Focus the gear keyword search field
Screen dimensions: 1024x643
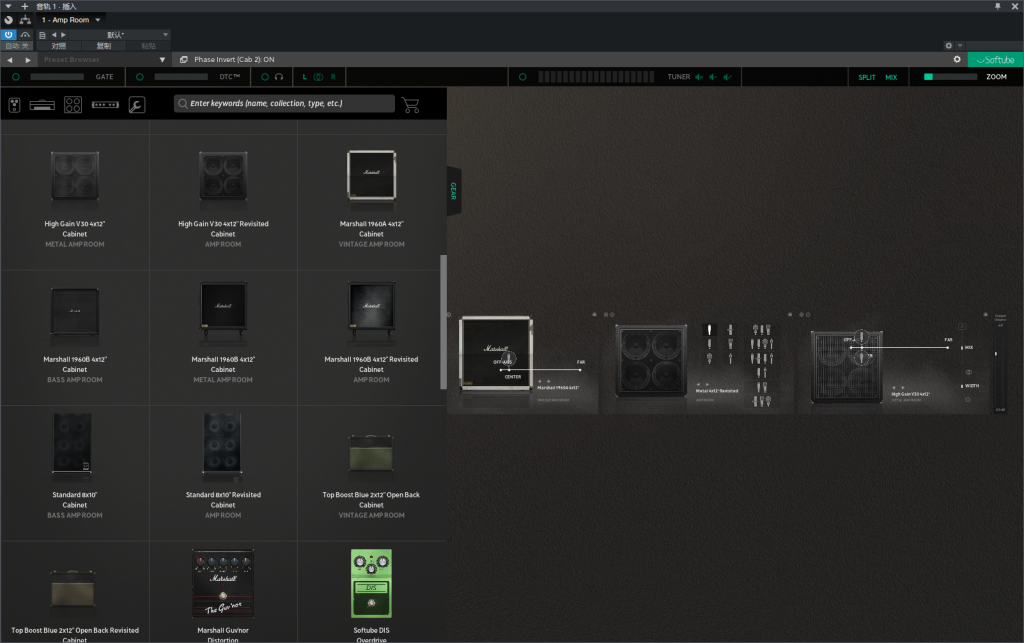pyautogui.click(x=285, y=103)
